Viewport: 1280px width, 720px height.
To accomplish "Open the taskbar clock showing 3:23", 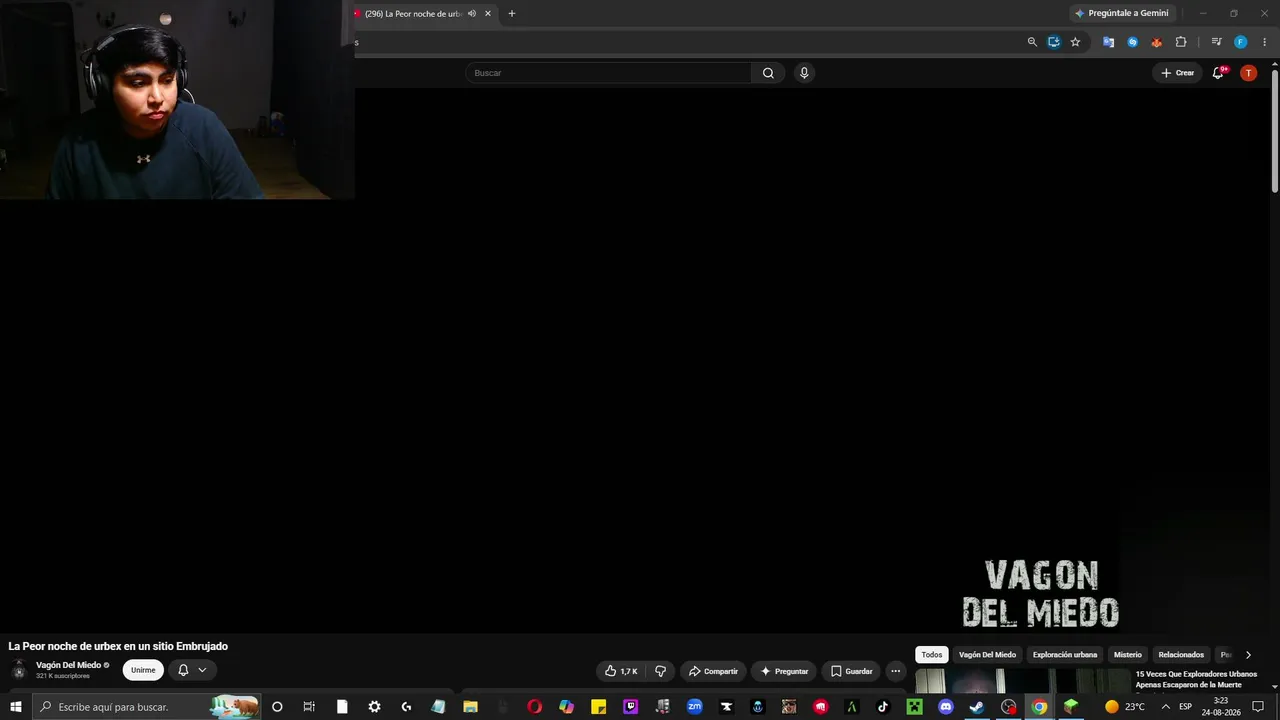I will [x=1221, y=707].
